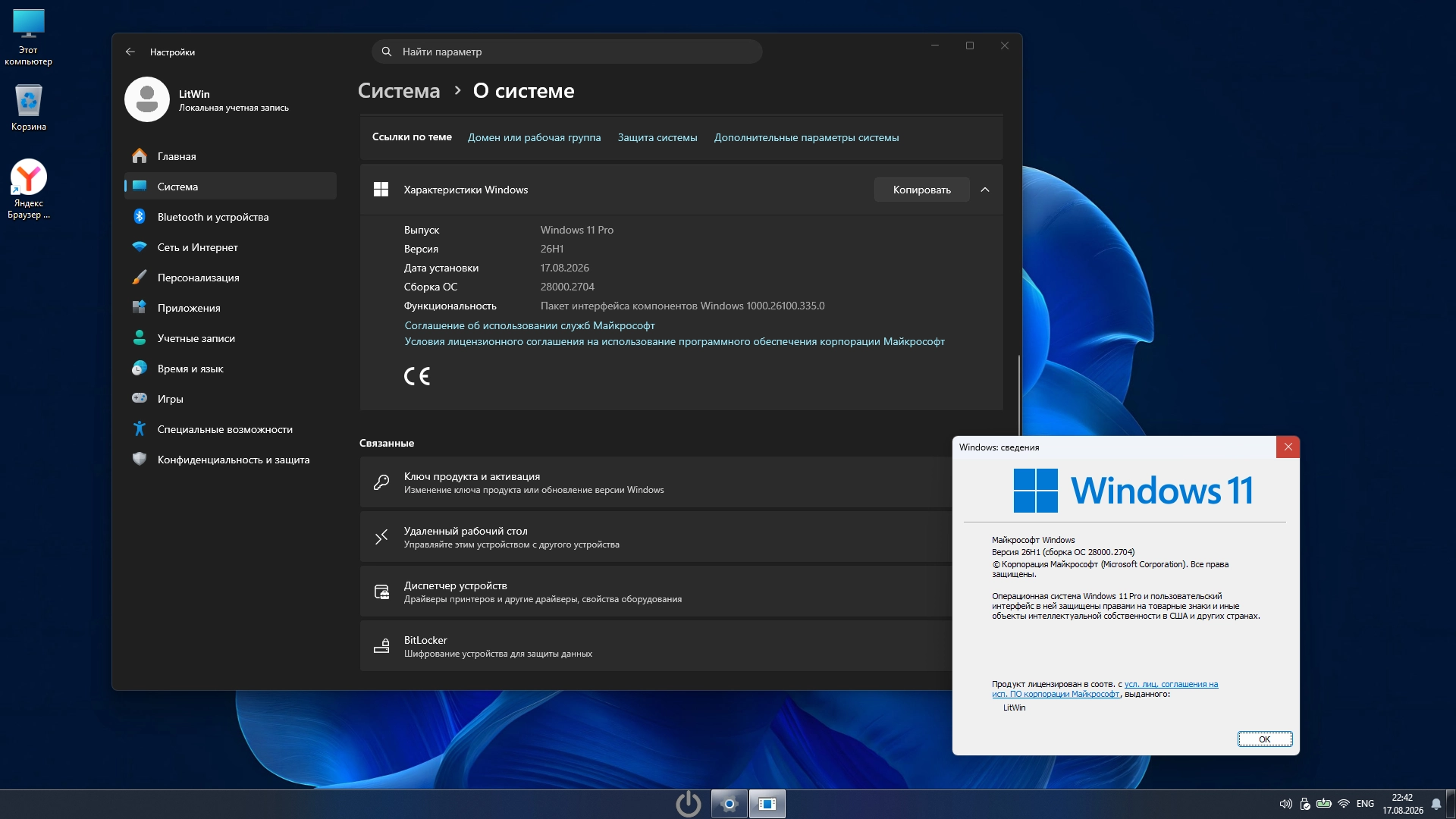Click the OS build value "28000.2704"
1456x819 pixels.
[x=567, y=287]
